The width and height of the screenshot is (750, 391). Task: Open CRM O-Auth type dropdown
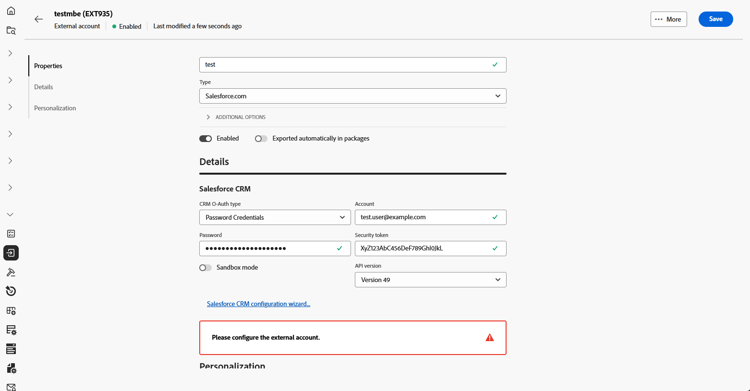[275, 217]
